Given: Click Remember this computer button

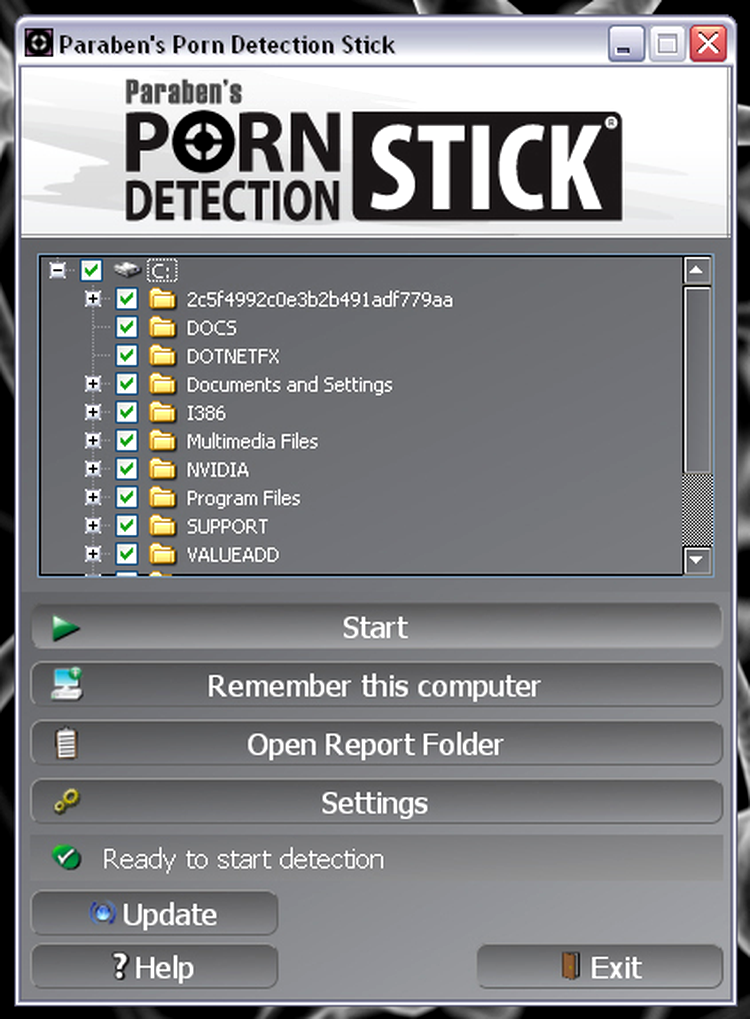Looking at the screenshot, I should [376, 685].
